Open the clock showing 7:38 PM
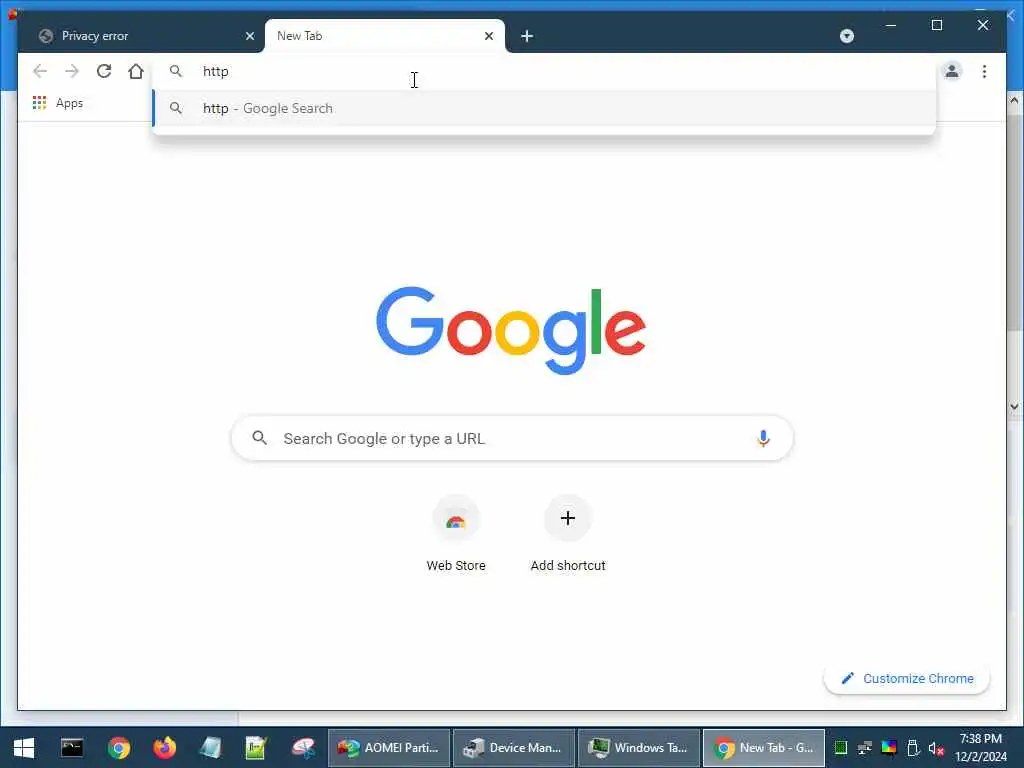Image resolution: width=1024 pixels, height=768 pixels. (x=981, y=748)
